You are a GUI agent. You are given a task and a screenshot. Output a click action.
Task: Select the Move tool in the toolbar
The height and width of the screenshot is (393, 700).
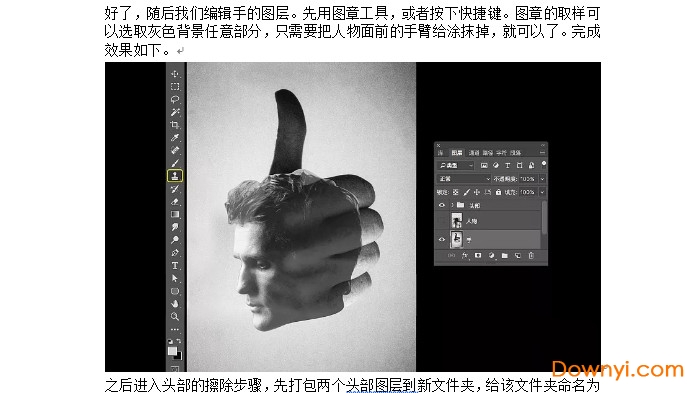tap(175, 74)
